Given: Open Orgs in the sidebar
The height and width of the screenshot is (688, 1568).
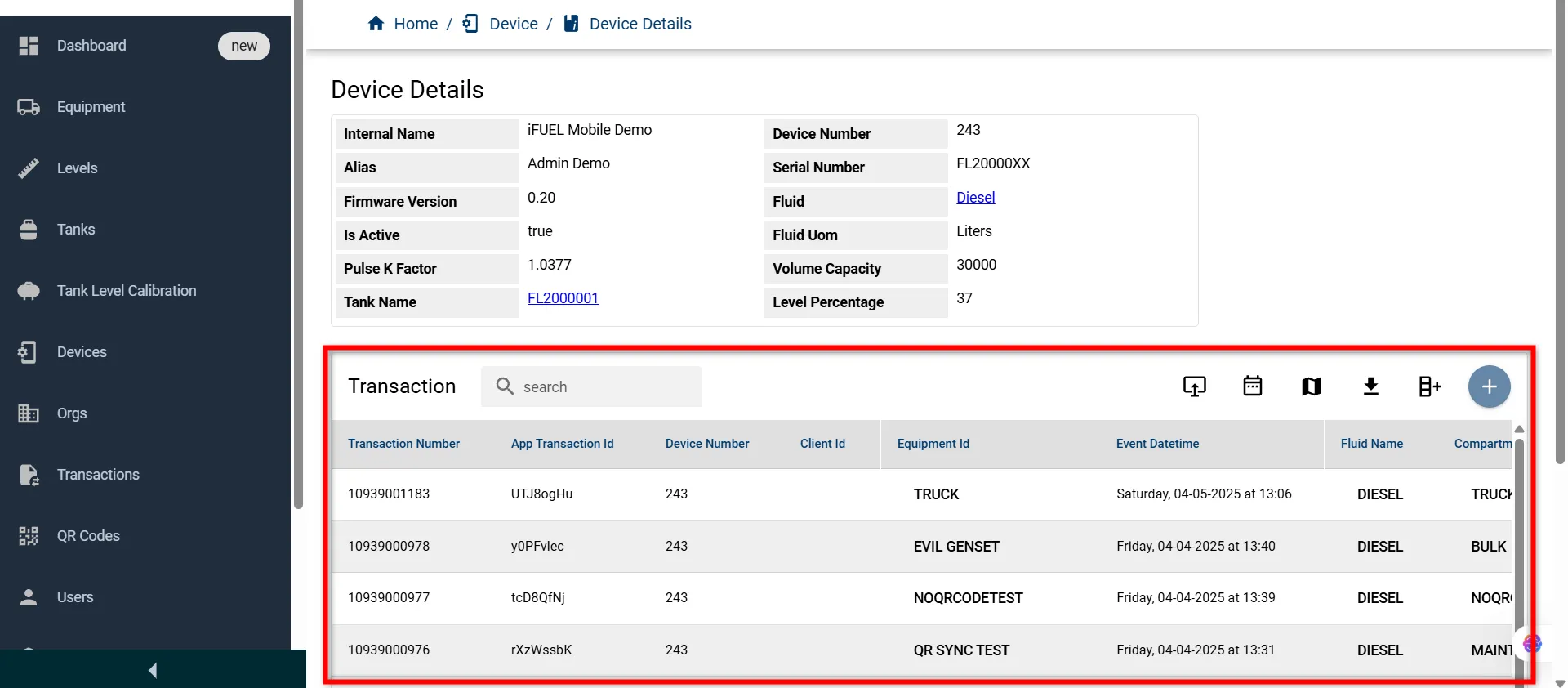Looking at the screenshot, I should 72,413.
